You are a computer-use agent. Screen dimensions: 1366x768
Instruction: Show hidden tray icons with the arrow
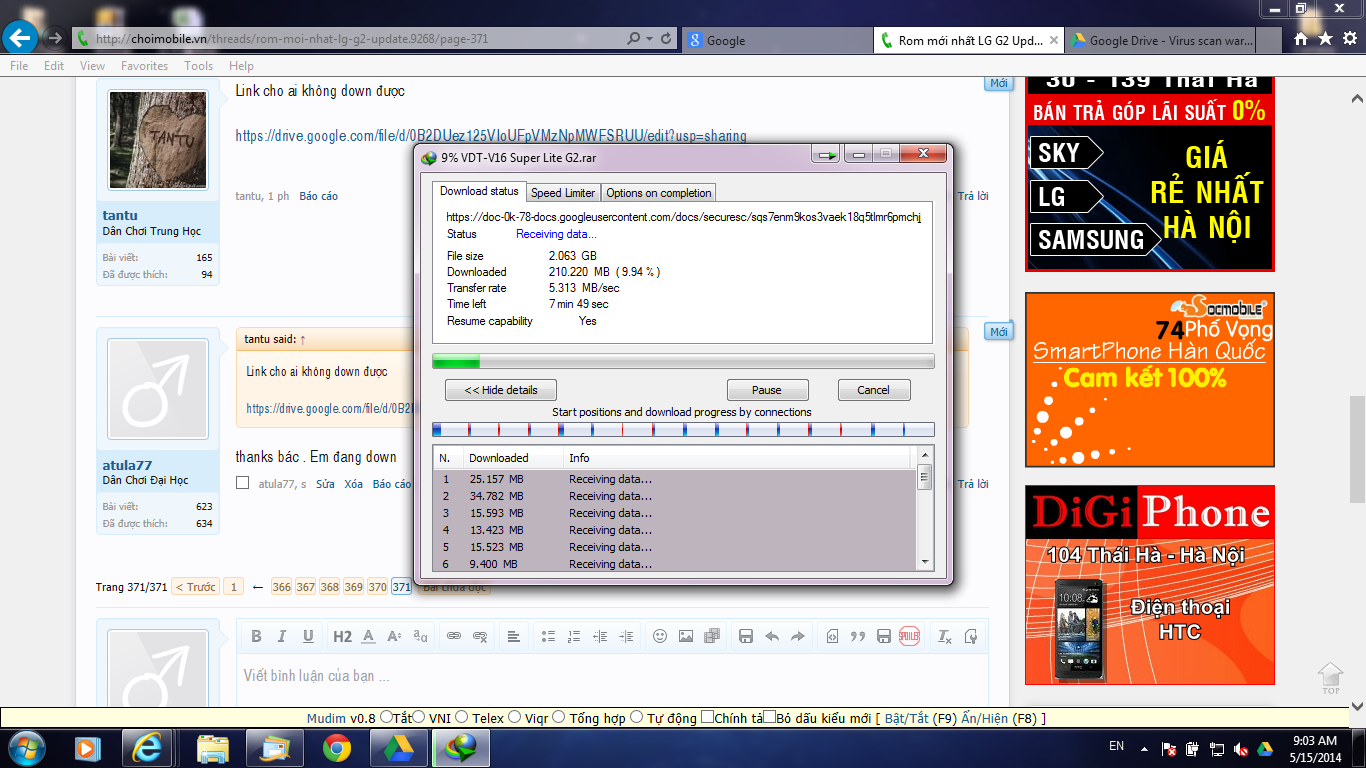pos(1142,748)
